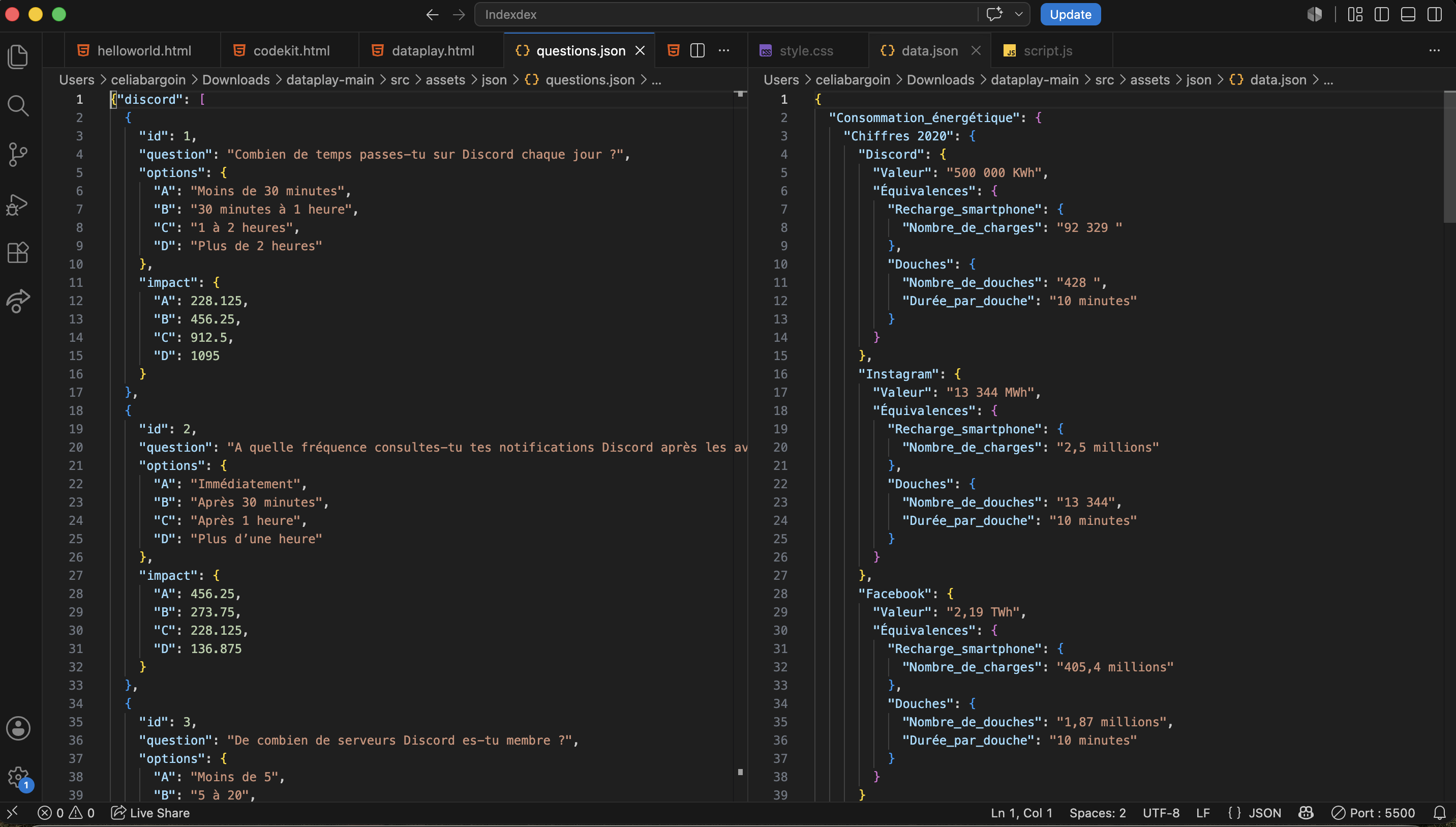
Task: Click the right editor vertical scrollbar thumb
Action: [1449, 156]
